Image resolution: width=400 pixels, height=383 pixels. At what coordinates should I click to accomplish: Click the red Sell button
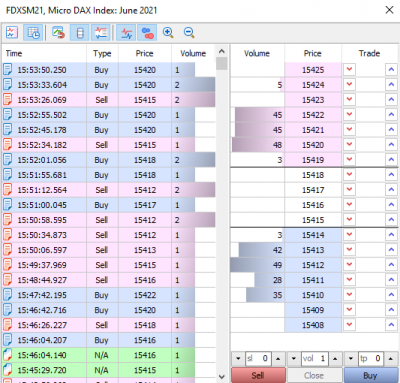point(258,375)
